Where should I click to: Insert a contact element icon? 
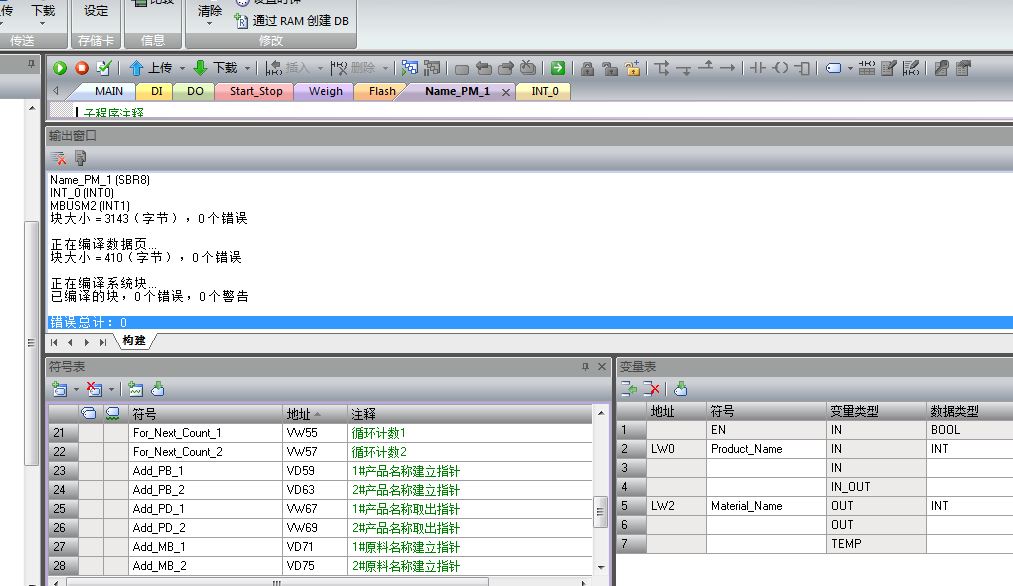758,68
